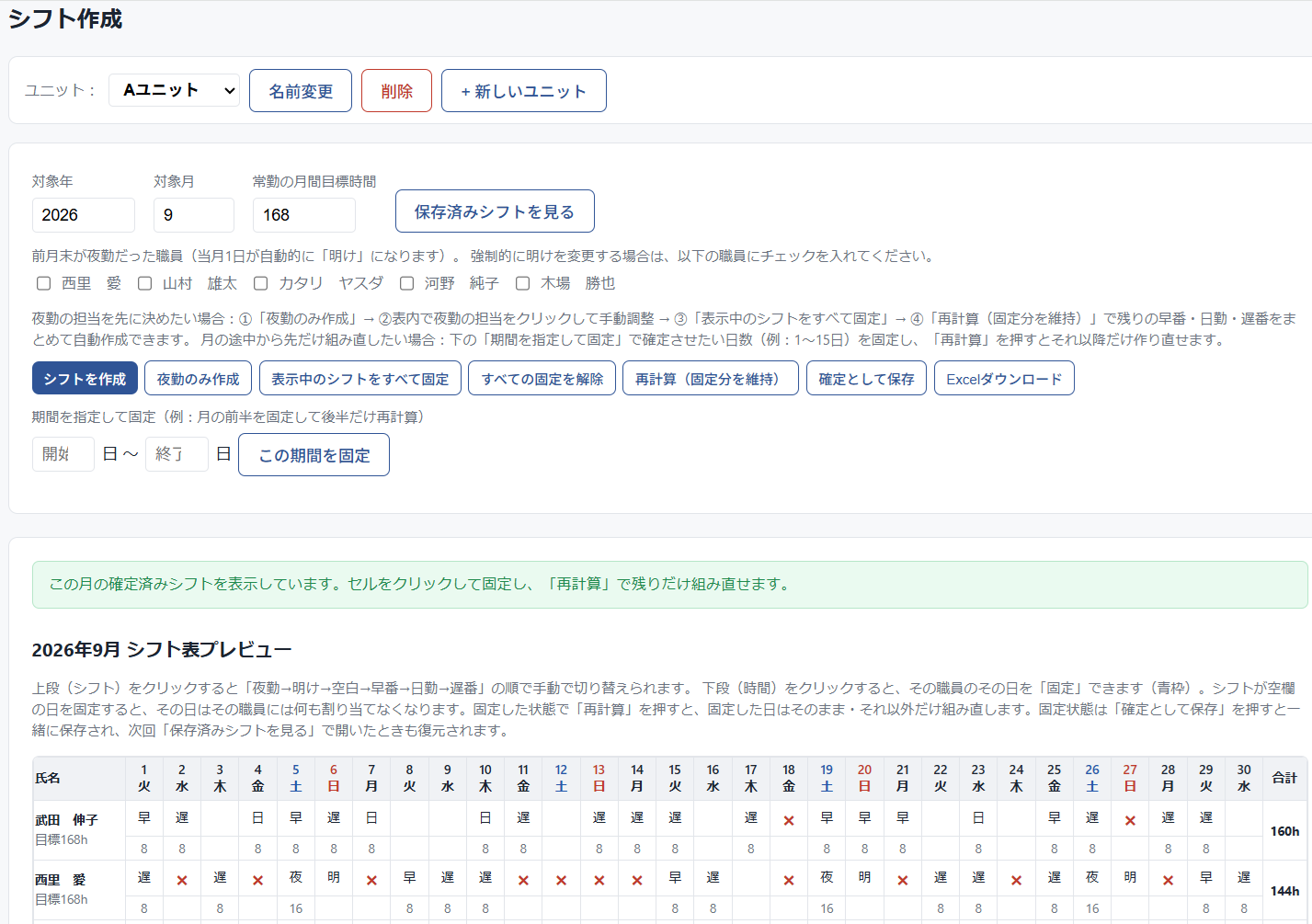Click the 西里 愛 name in the shift table

tap(61, 880)
